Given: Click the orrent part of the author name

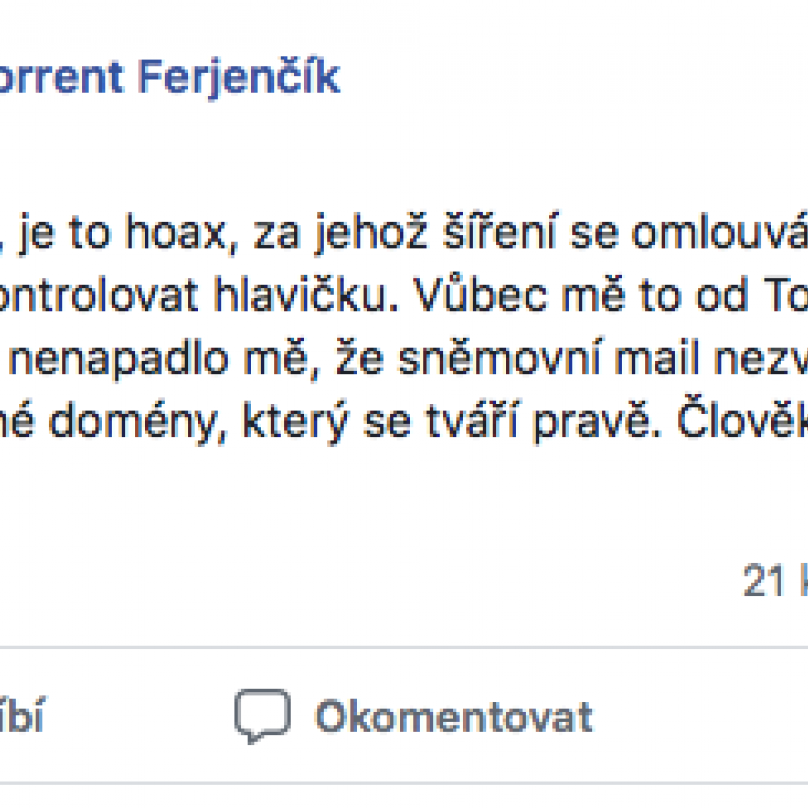Looking at the screenshot, I should pyautogui.click(x=62, y=78).
